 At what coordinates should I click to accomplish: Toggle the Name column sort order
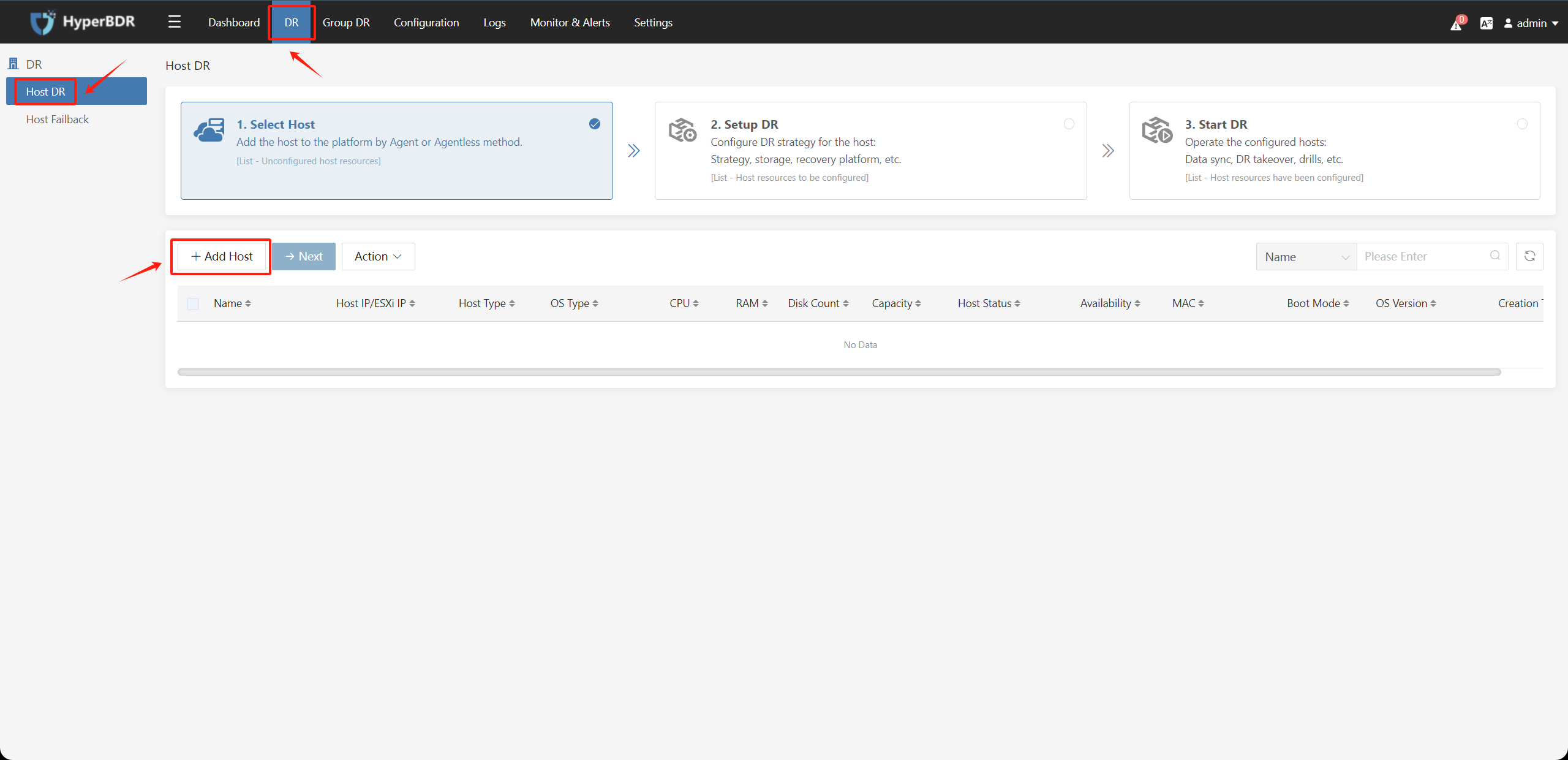point(247,303)
